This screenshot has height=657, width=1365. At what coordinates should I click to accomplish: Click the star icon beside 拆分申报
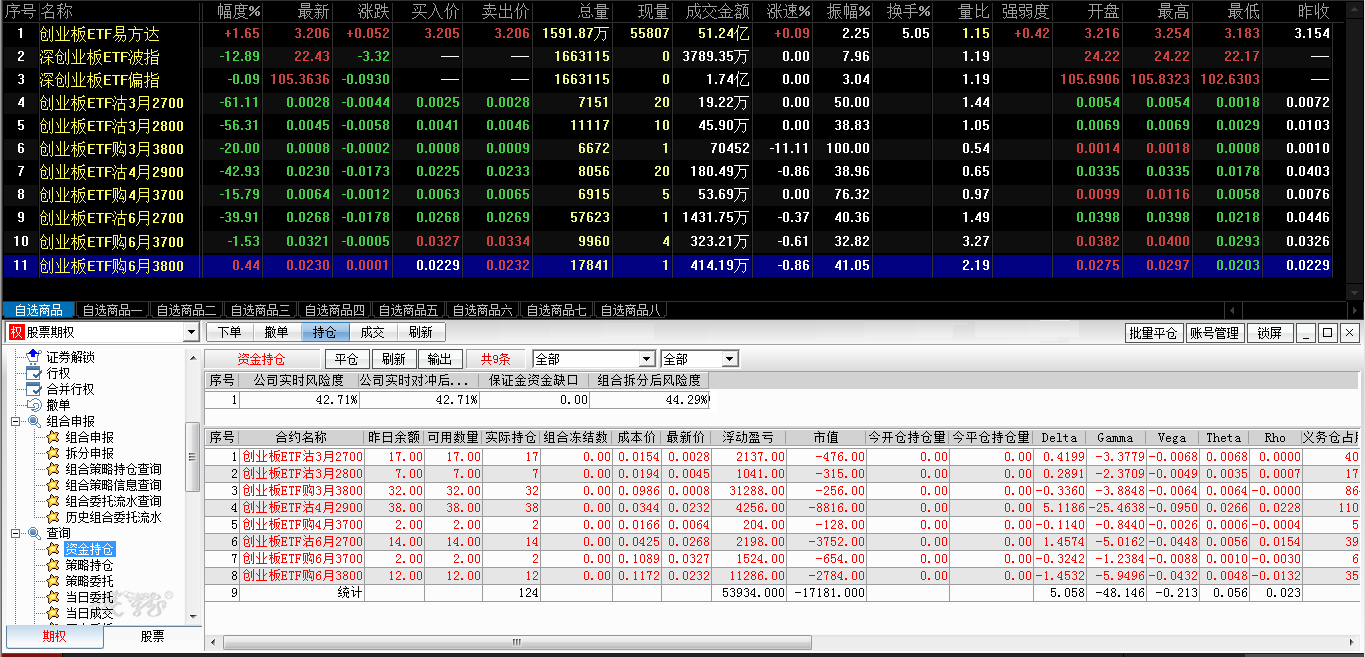pyautogui.click(x=53, y=453)
